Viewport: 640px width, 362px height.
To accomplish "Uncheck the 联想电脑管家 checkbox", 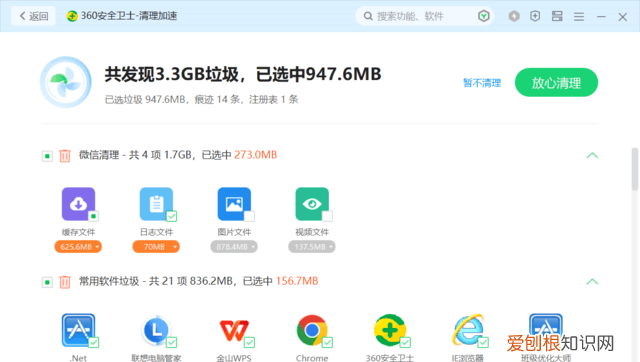I will click(171, 342).
